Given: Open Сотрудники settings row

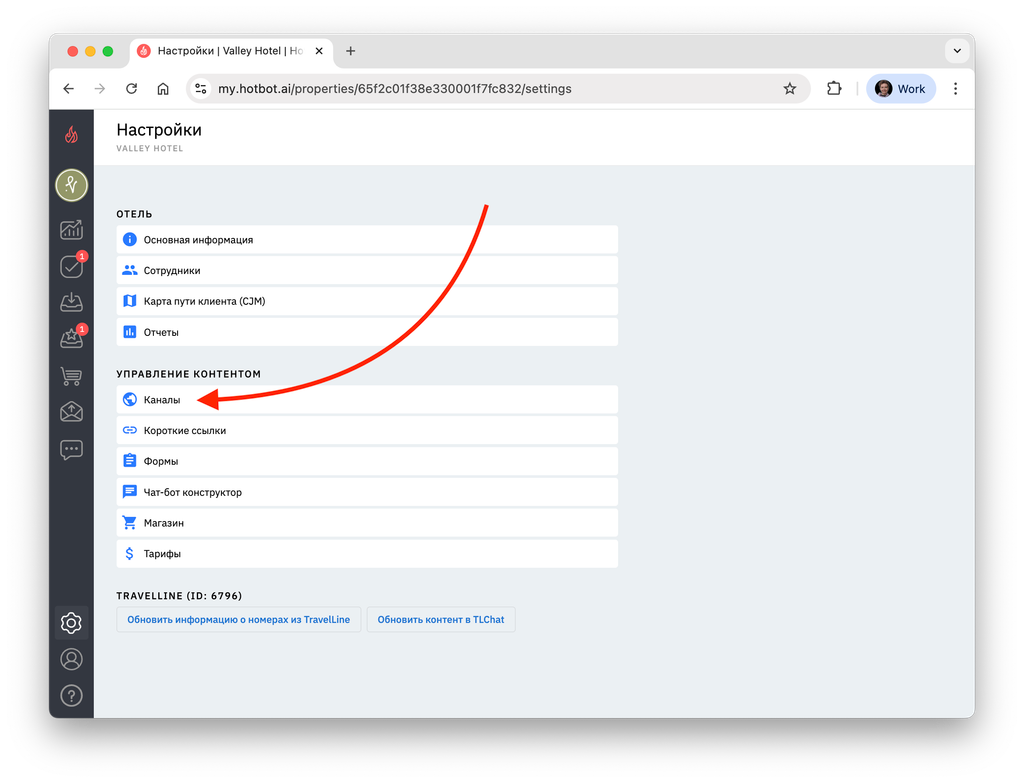Looking at the screenshot, I should [367, 270].
